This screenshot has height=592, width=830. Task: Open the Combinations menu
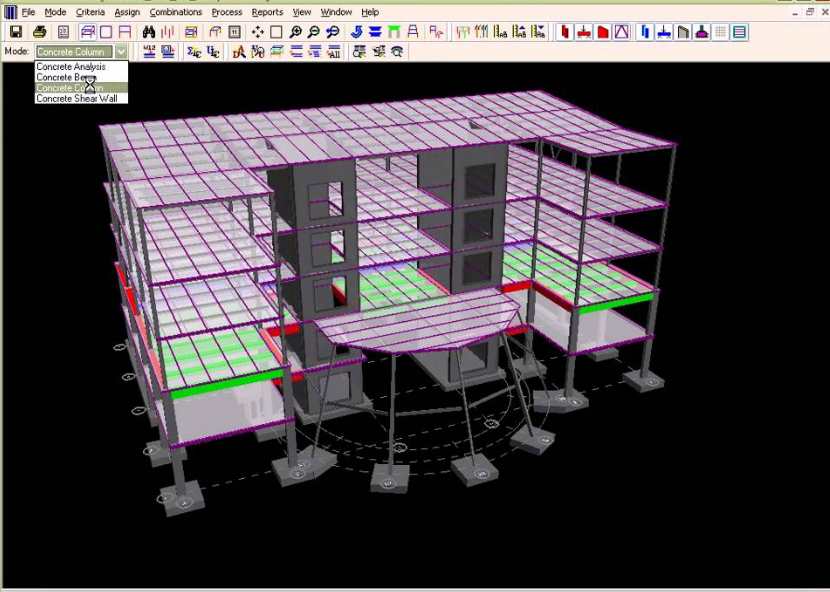pos(176,12)
